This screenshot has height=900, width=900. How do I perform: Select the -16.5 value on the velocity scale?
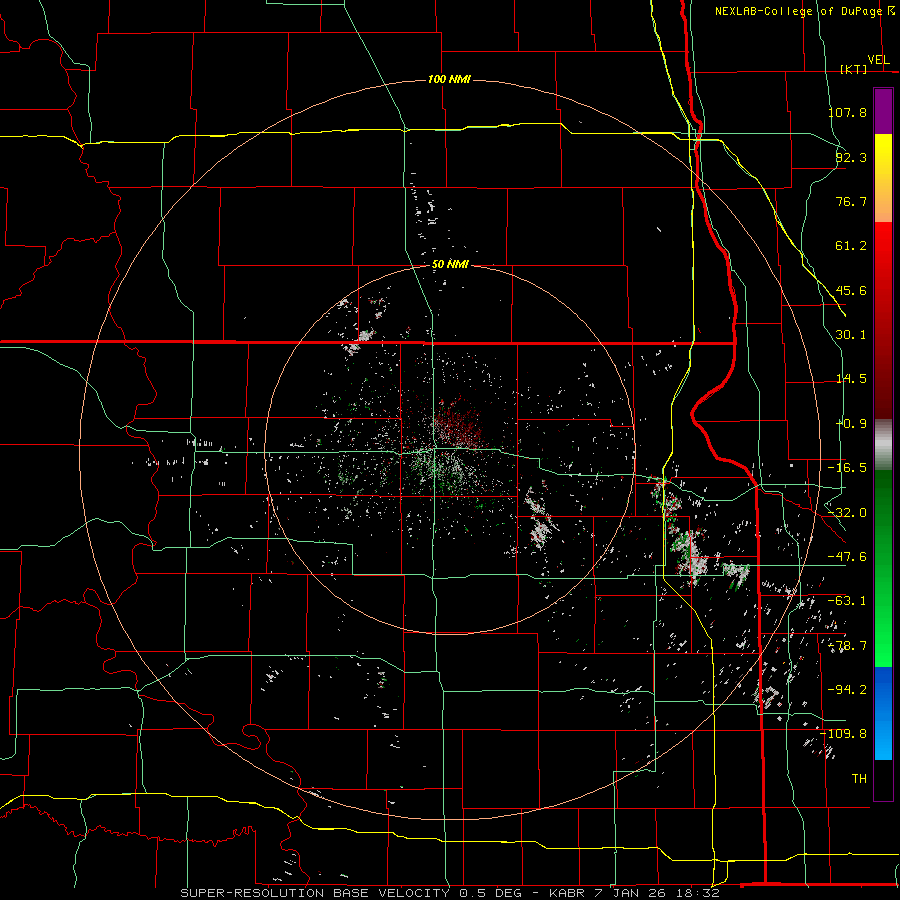[x=847, y=468]
